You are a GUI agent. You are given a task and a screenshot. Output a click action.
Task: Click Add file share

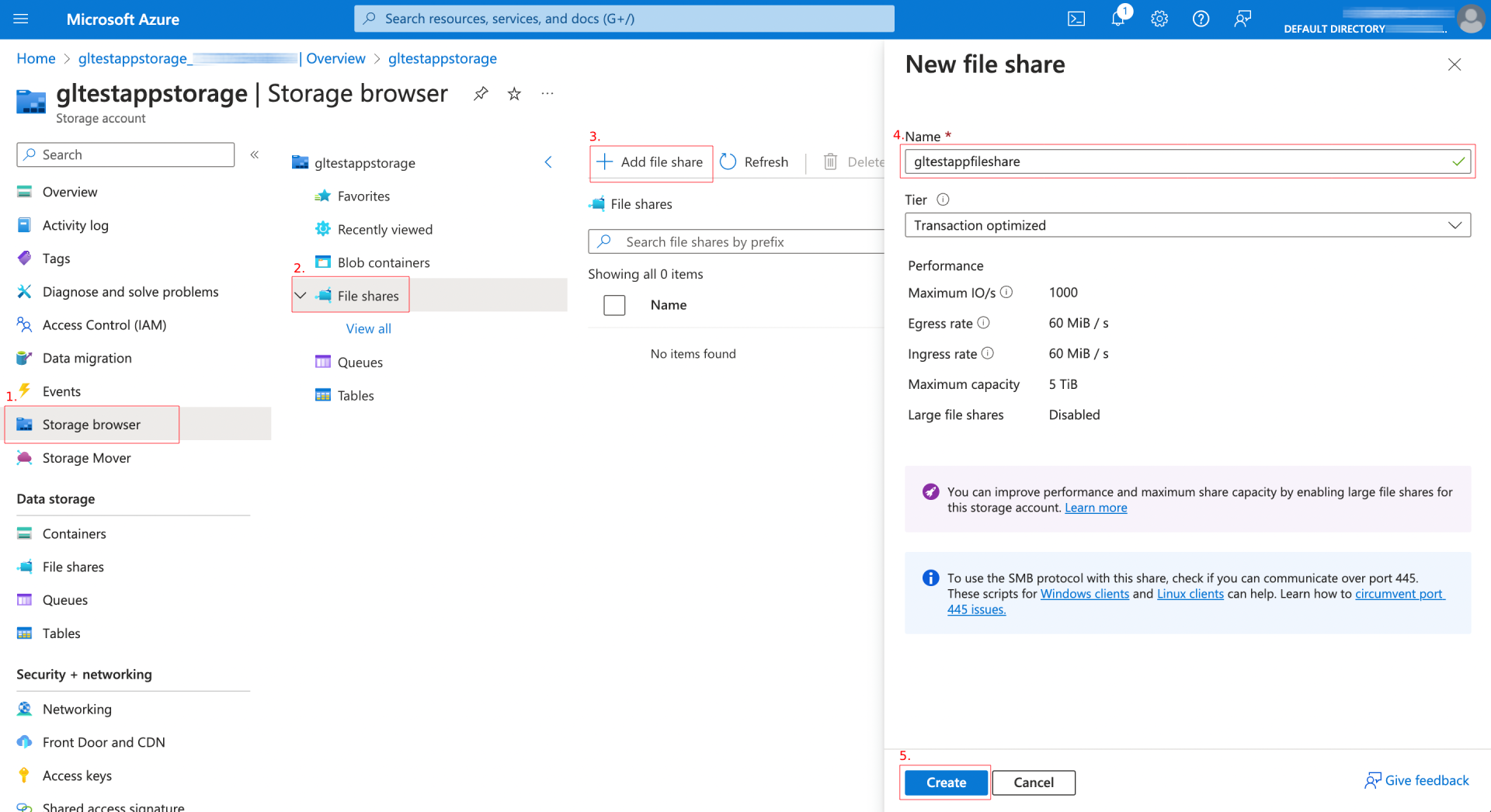(x=650, y=162)
